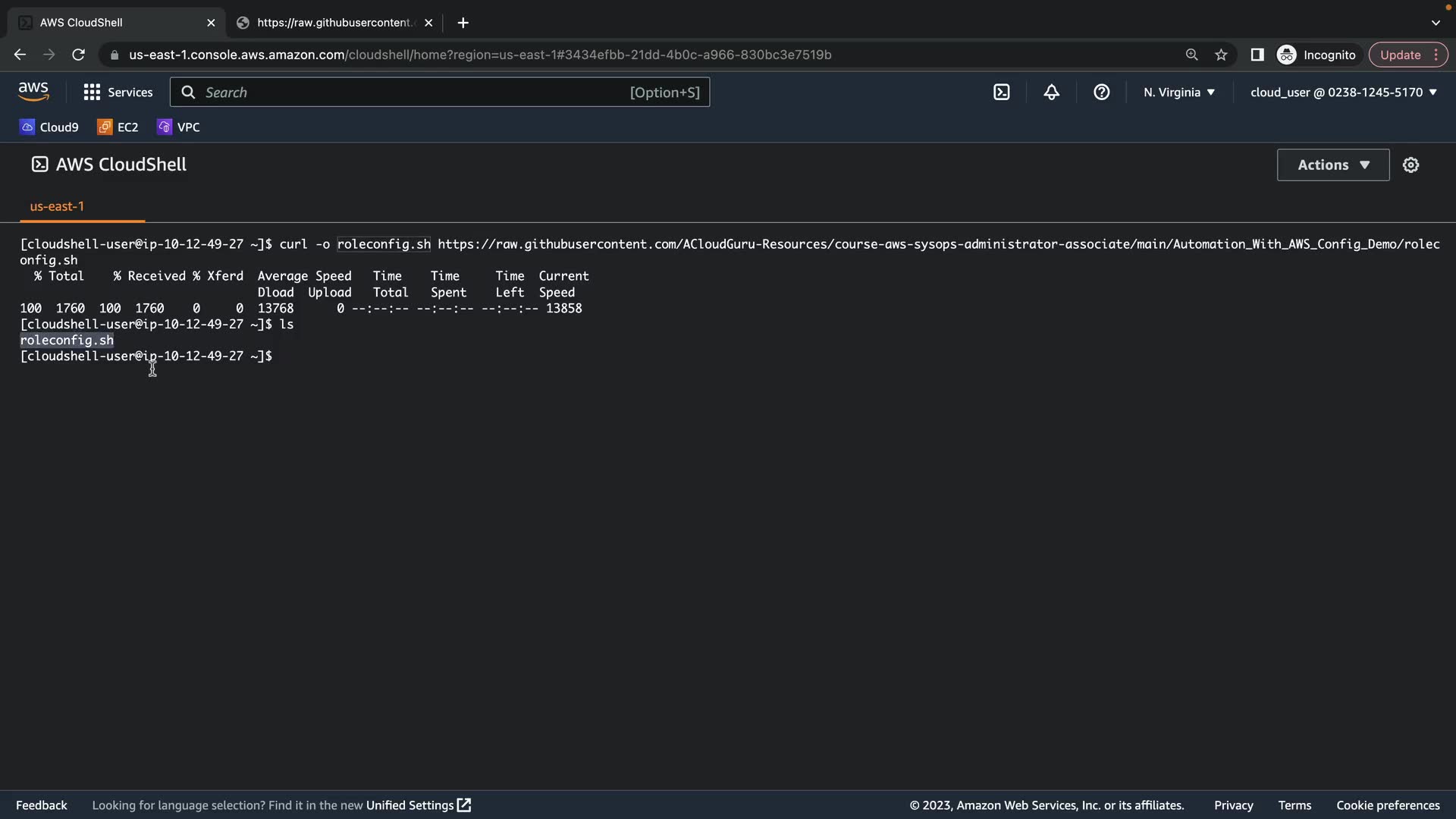Reload the page
This screenshot has height=819, width=1456.
(x=78, y=55)
